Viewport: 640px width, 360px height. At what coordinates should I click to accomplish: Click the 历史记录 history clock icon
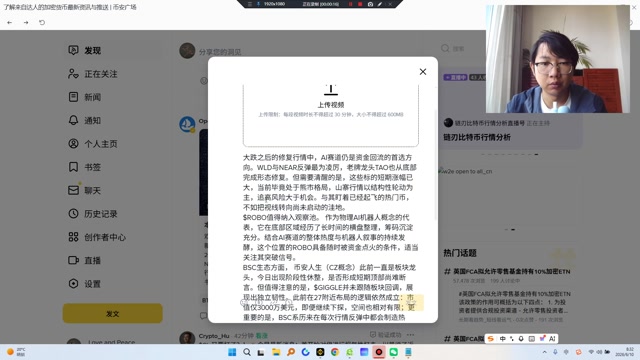point(73,213)
